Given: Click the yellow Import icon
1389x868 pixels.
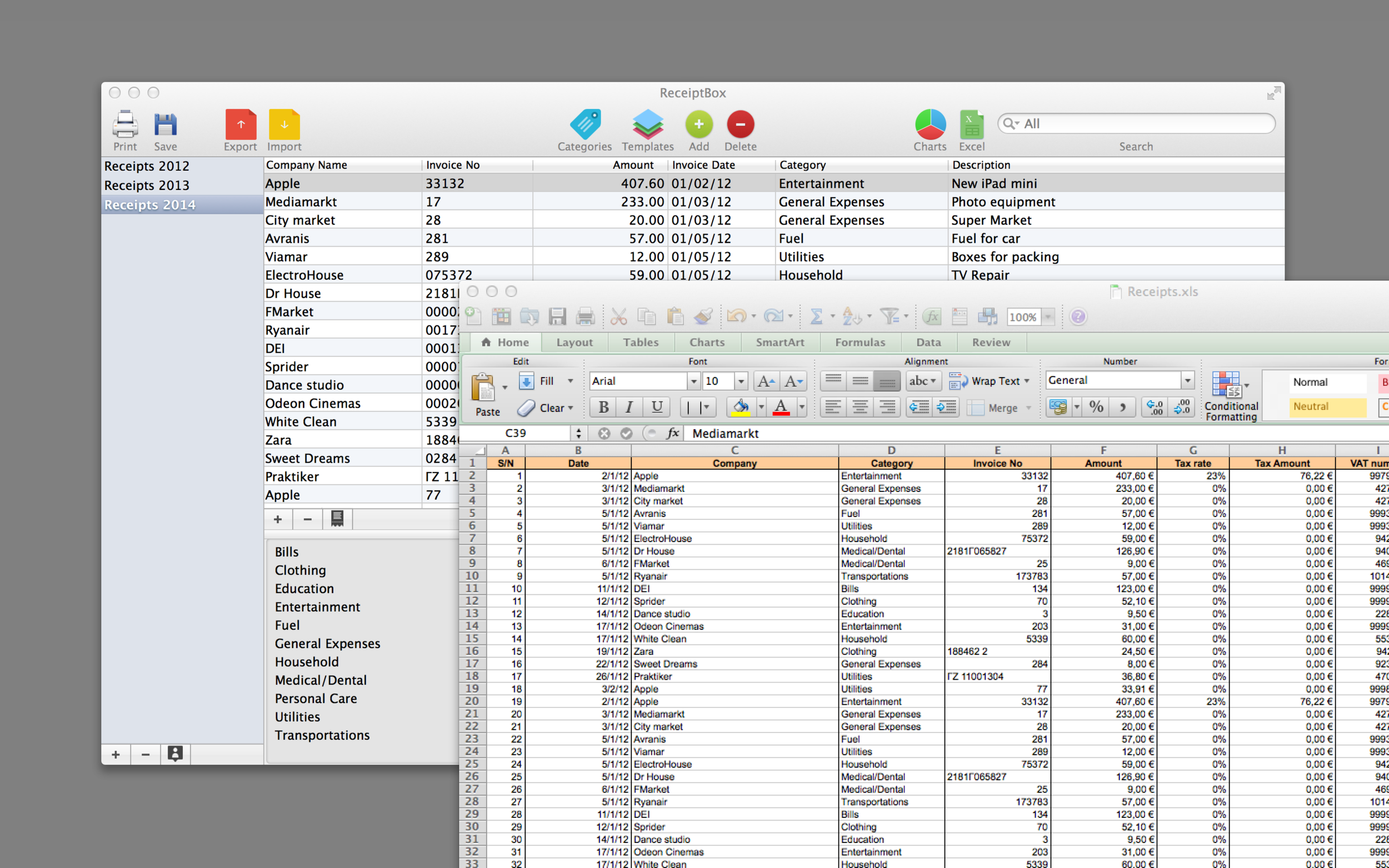Looking at the screenshot, I should coord(284,124).
